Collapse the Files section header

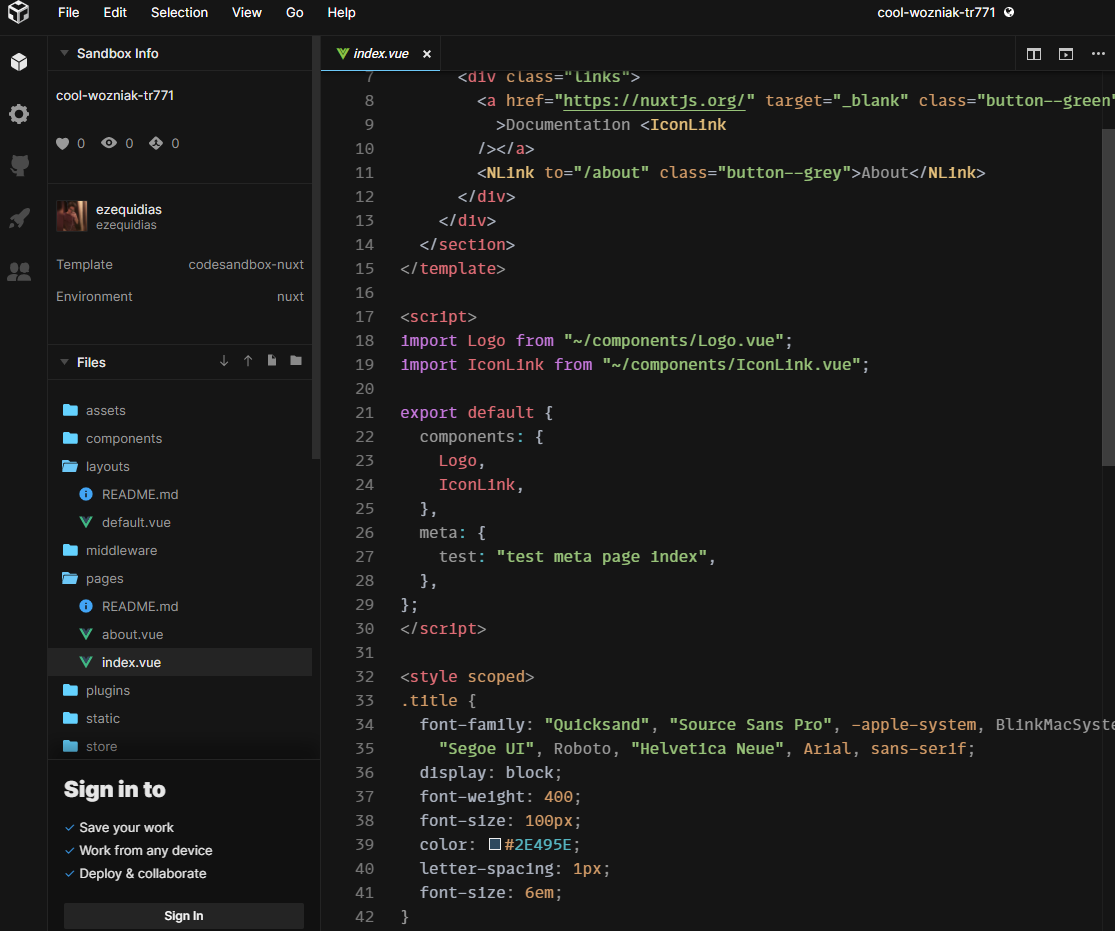65,361
